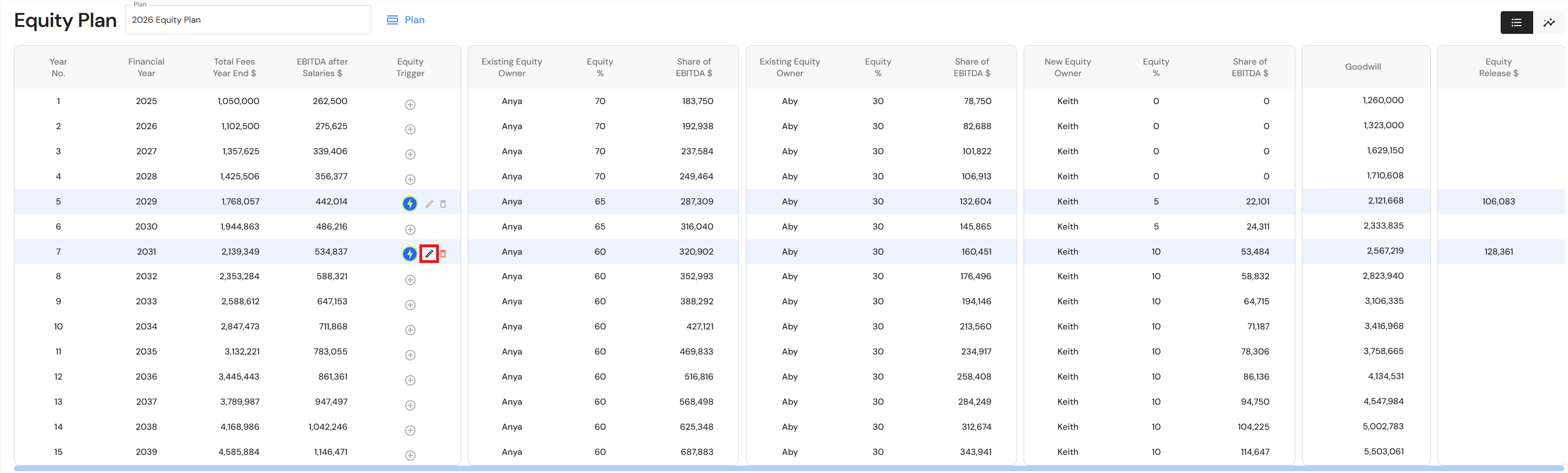This screenshot has height=473, width=1568.
Task: Add equity trigger for year 2039
Action: click(x=410, y=455)
